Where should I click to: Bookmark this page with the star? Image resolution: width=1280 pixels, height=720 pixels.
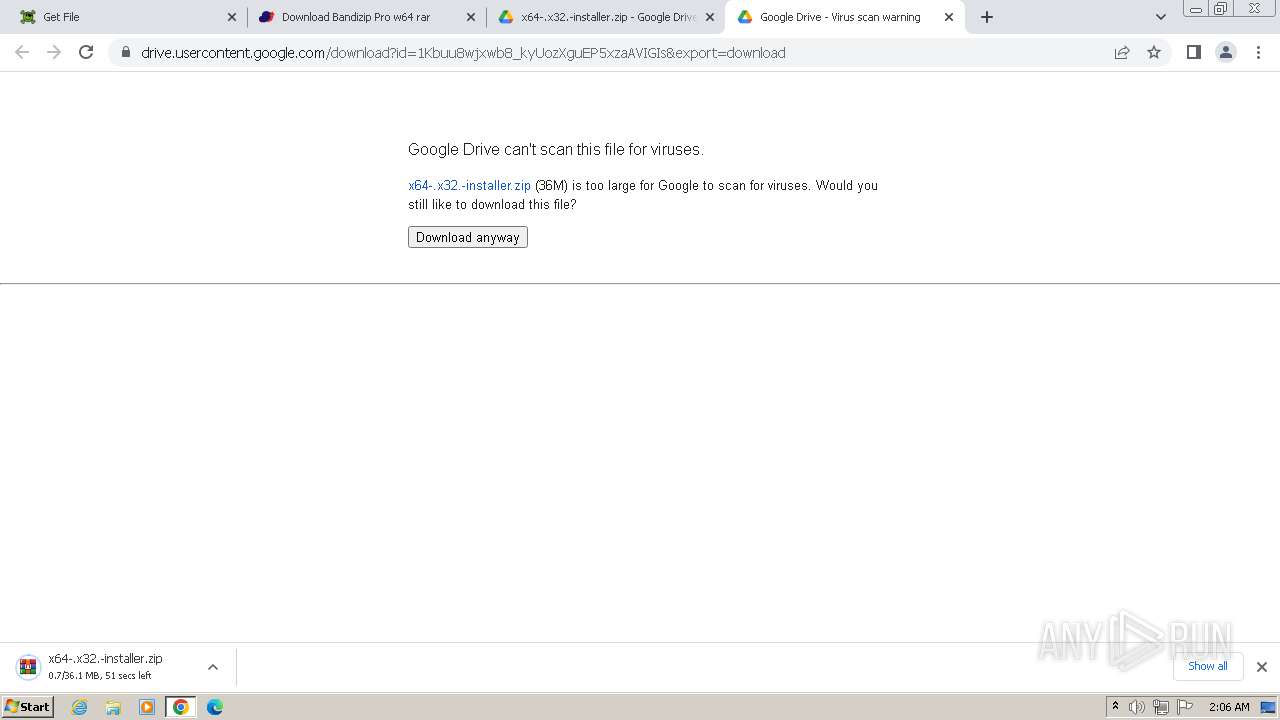pos(1154,52)
